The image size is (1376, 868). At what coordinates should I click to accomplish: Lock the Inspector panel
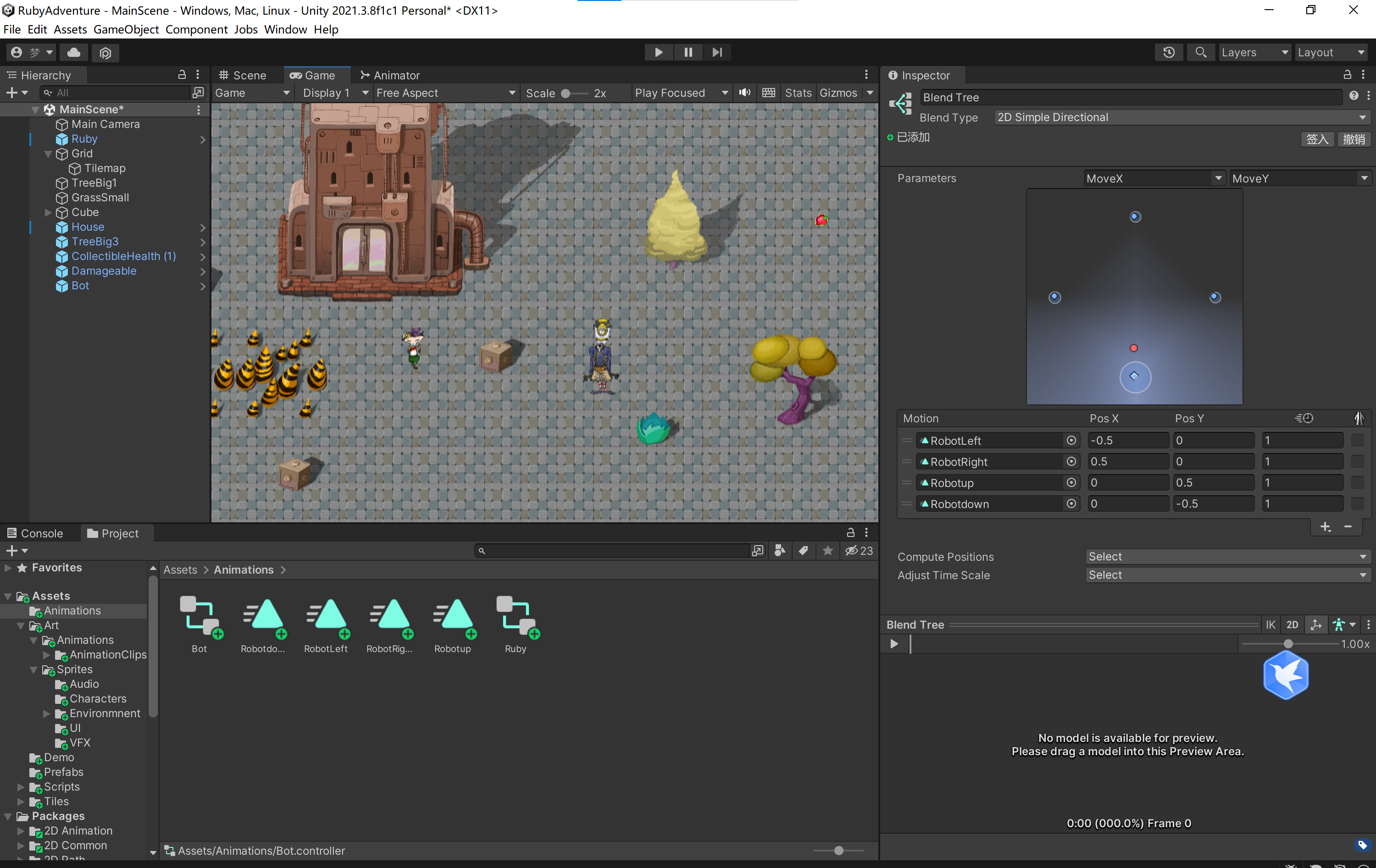coord(1347,75)
